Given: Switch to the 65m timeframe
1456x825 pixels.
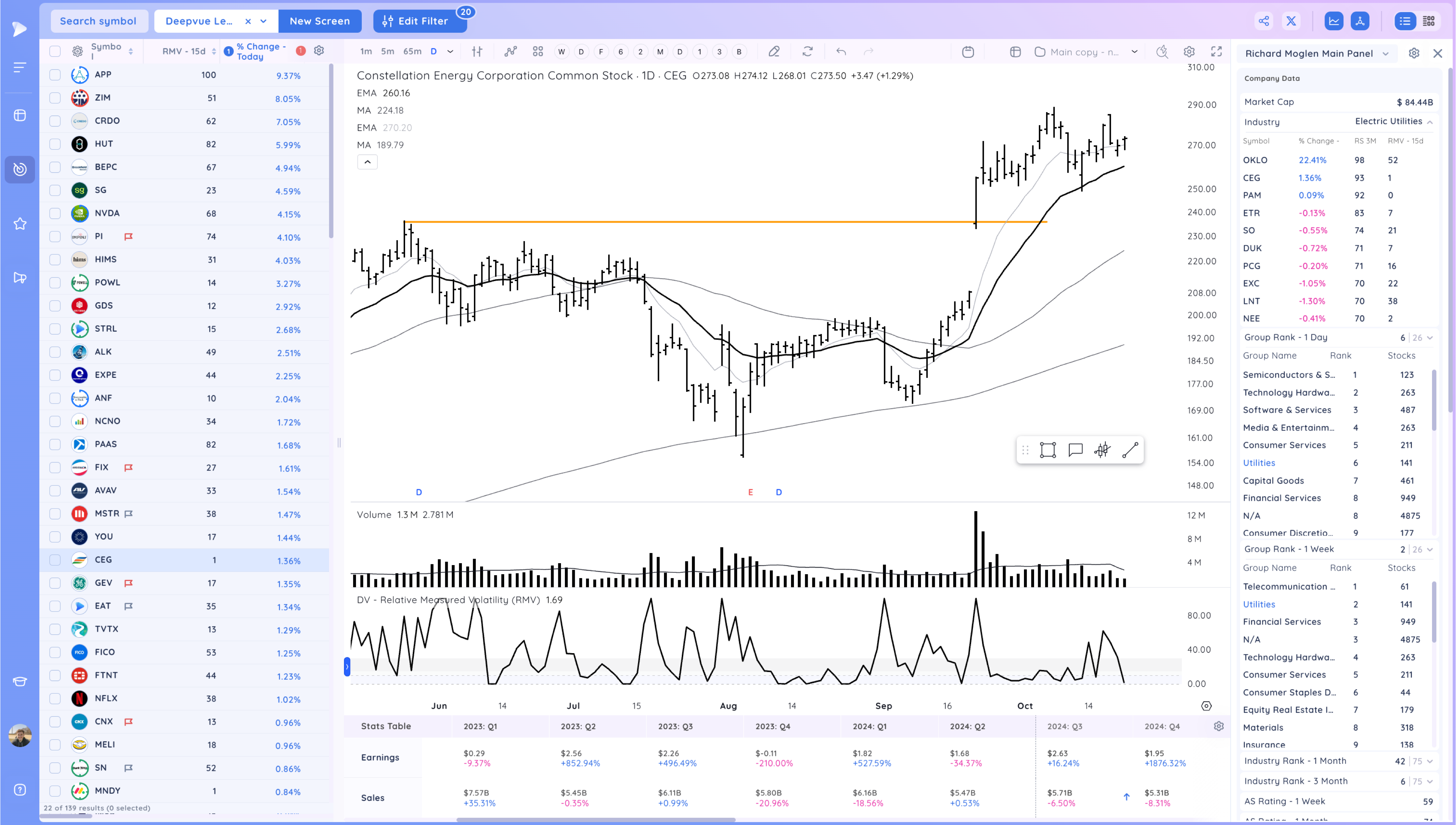Looking at the screenshot, I should [x=412, y=52].
